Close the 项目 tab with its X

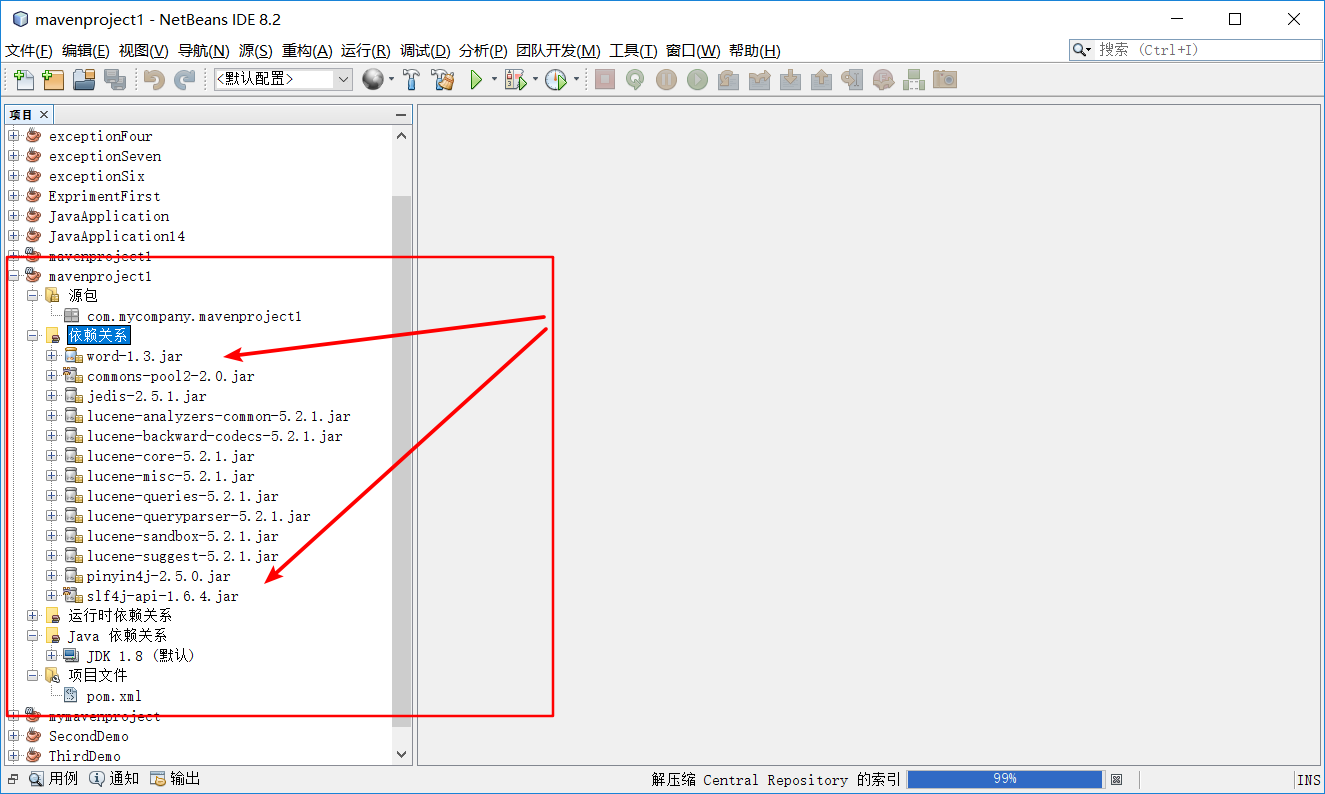tap(44, 115)
